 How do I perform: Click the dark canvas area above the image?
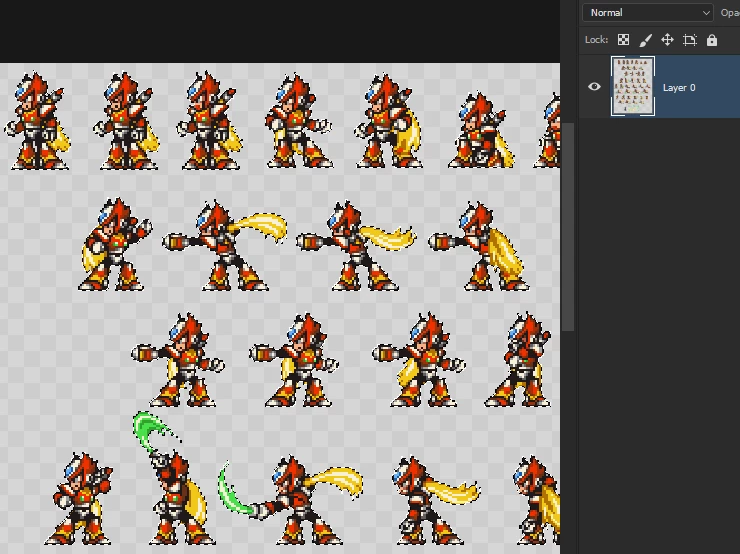click(x=280, y=31)
